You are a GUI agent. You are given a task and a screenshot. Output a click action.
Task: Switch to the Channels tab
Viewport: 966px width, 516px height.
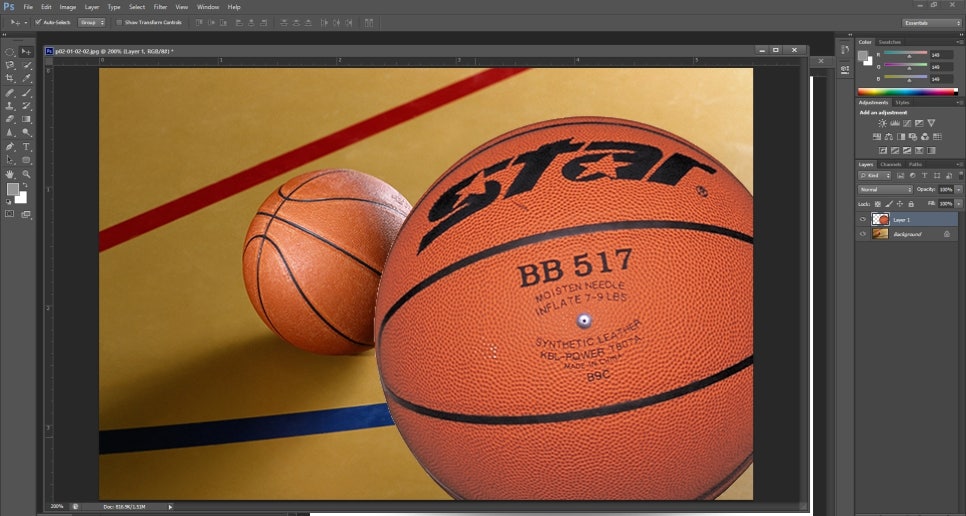click(x=891, y=164)
